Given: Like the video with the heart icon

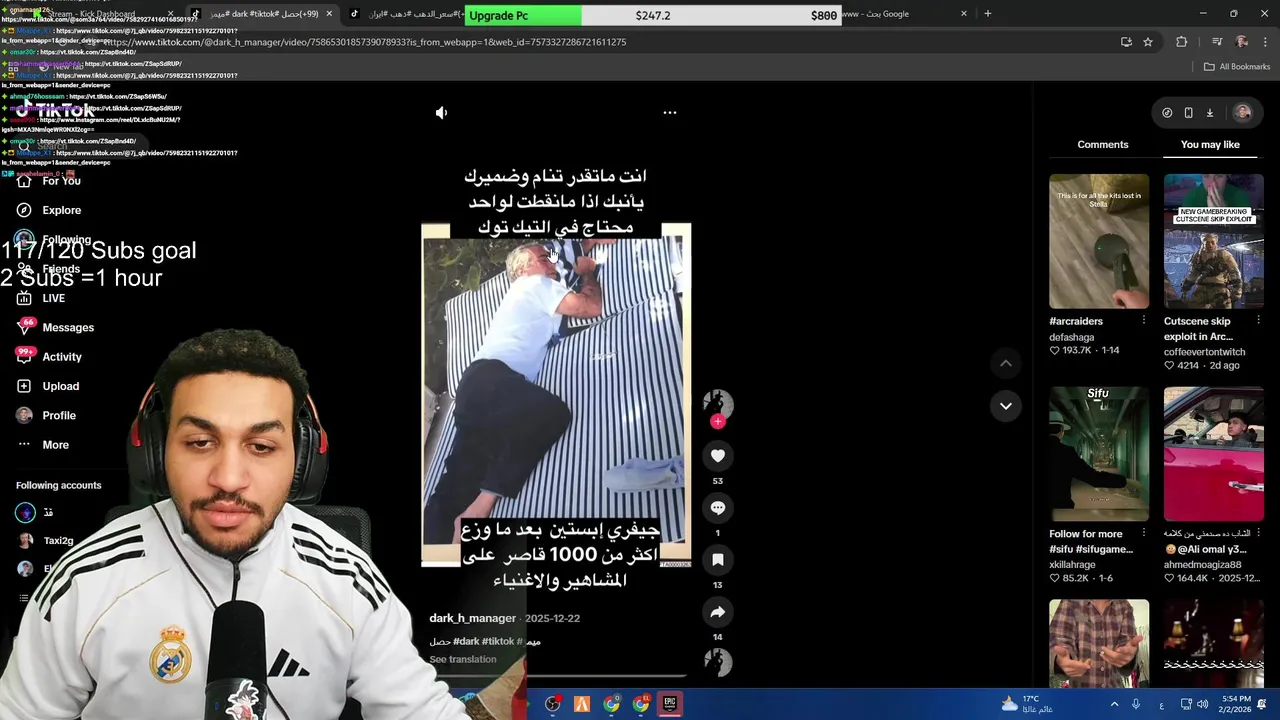Looking at the screenshot, I should 718,456.
